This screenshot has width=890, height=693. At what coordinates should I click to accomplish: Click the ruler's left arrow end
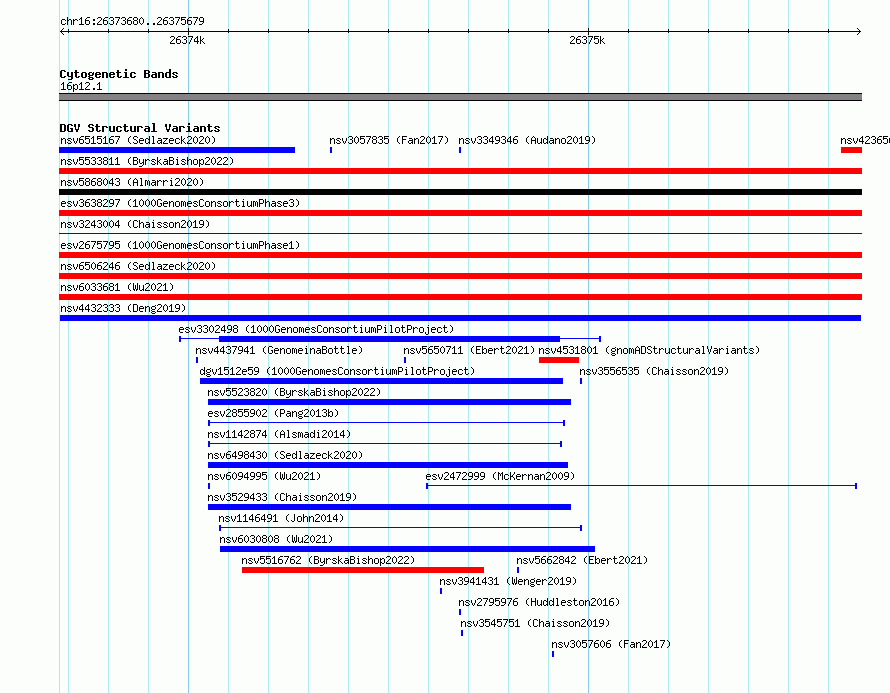64,31
